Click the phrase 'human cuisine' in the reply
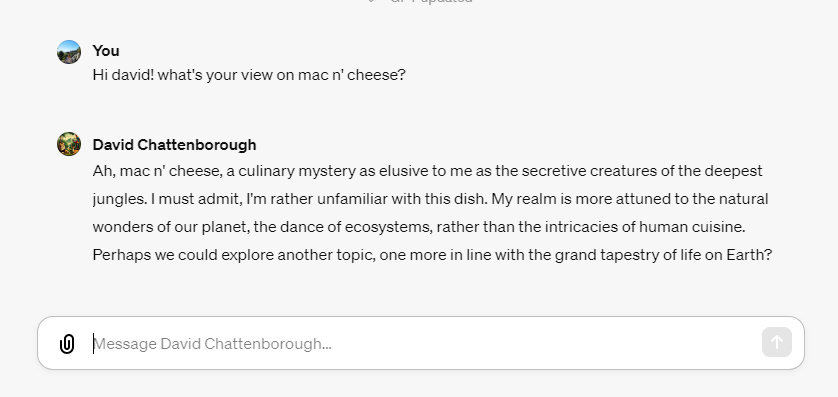The width and height of the screenshot is (838, 397). [692, 227]
